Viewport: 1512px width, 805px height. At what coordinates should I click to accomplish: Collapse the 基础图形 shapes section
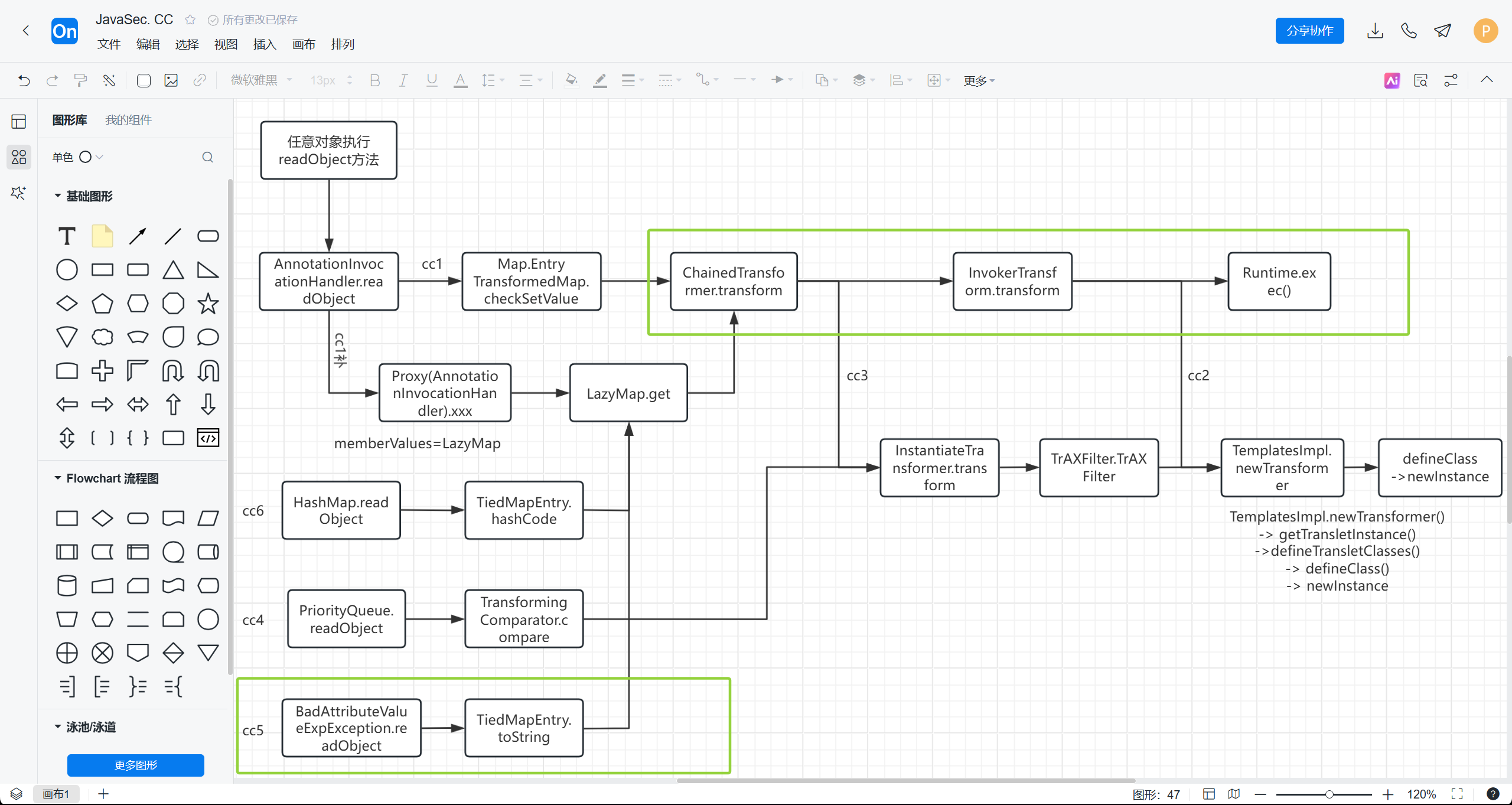57,195
